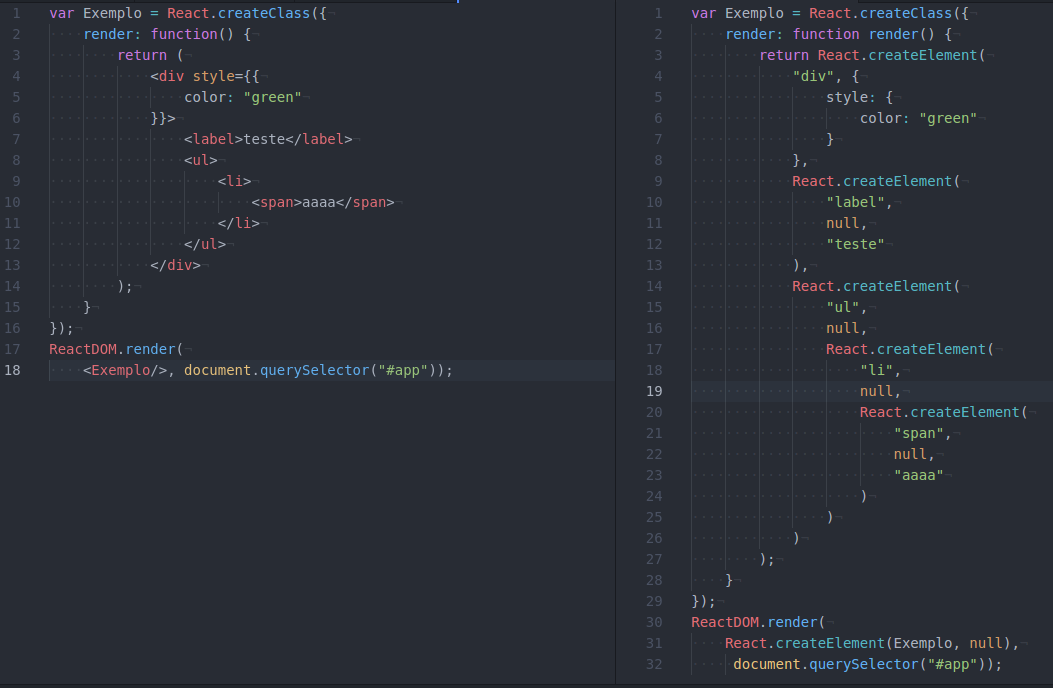The height and width of the screenshot is (688, 1053).
Task: Click the "label", string in right pane
Action: pos(860,202)
